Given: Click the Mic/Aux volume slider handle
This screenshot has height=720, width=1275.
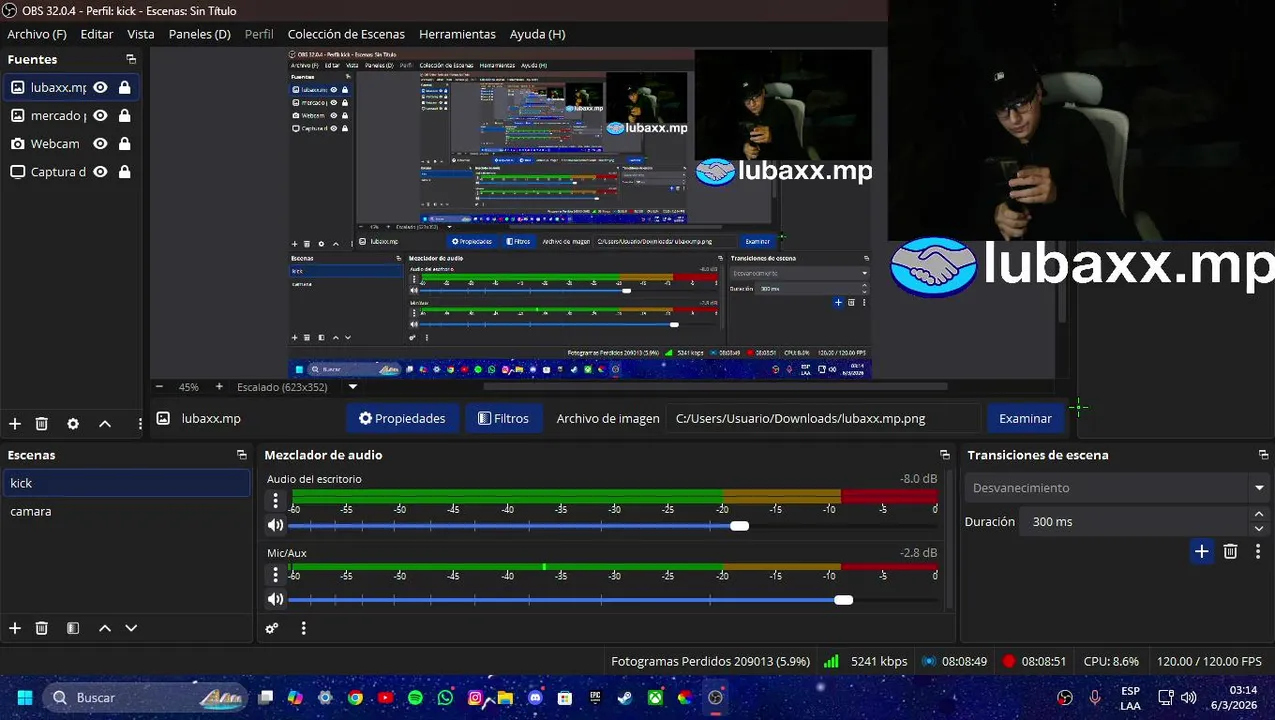Looking at the screenshot, I should point(843,600).
